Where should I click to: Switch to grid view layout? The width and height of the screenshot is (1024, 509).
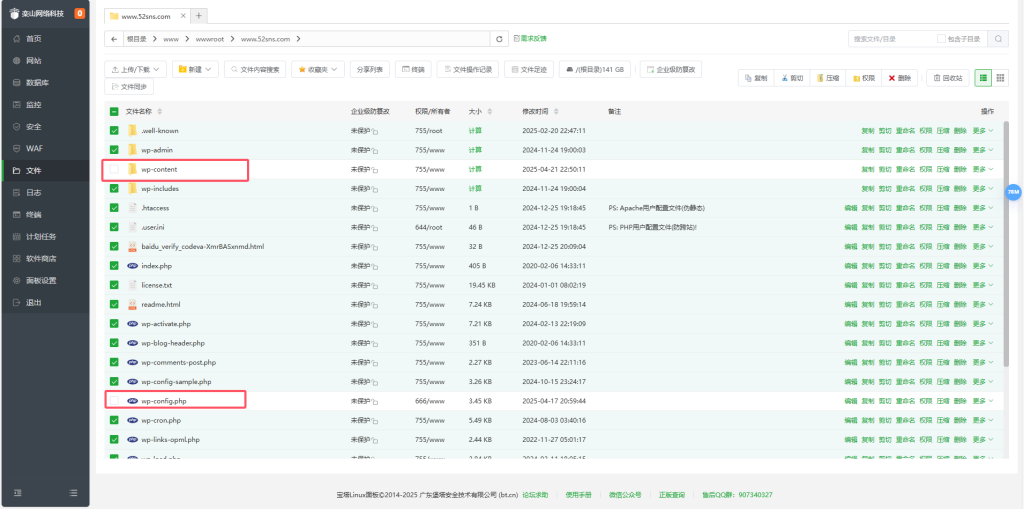(x=1001, y=78)
